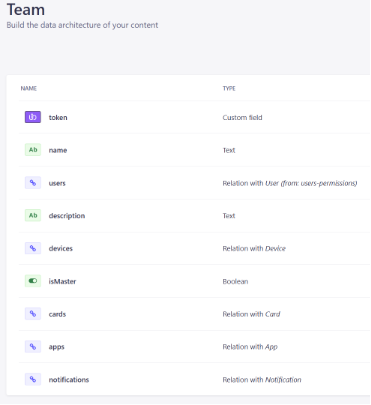Click the notifications field label
371x405 pixels.
[69, 380]
